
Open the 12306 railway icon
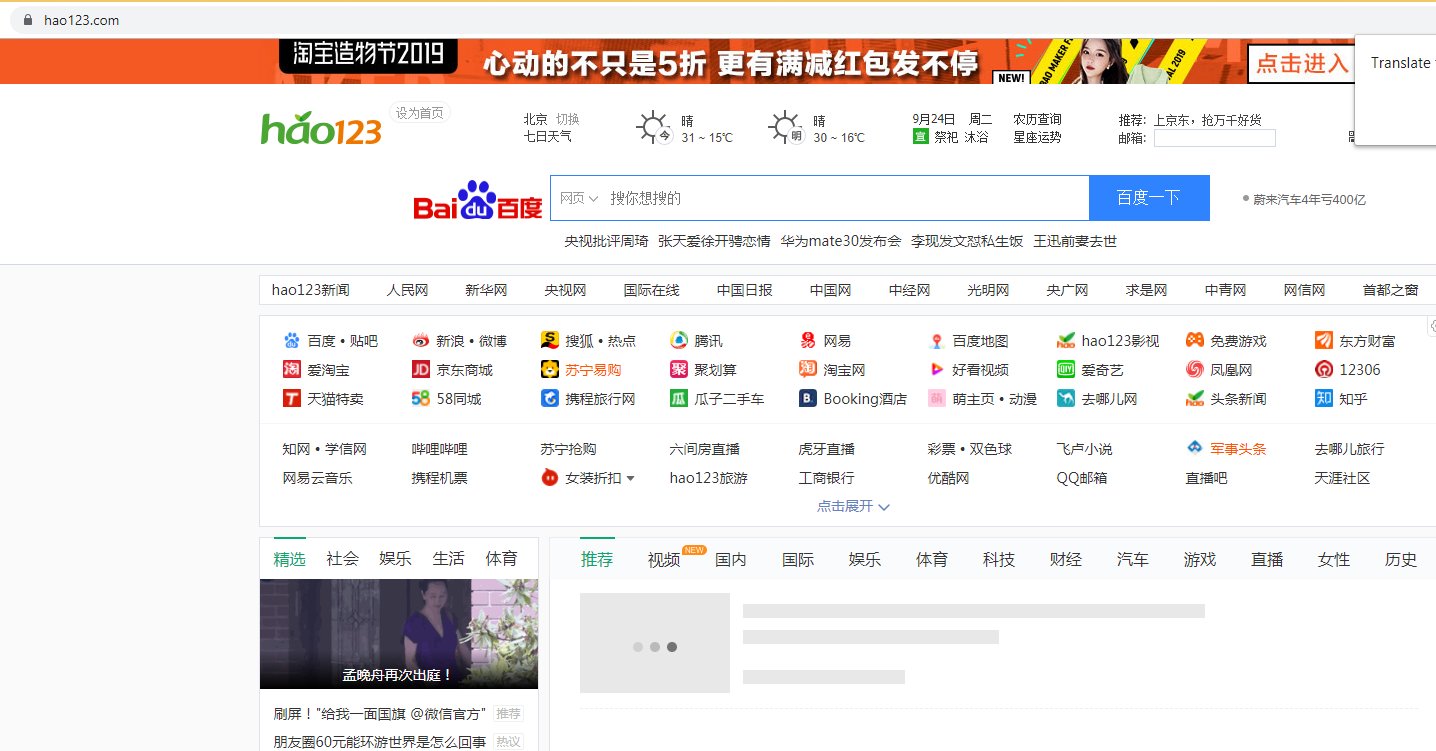(1323, 370)
